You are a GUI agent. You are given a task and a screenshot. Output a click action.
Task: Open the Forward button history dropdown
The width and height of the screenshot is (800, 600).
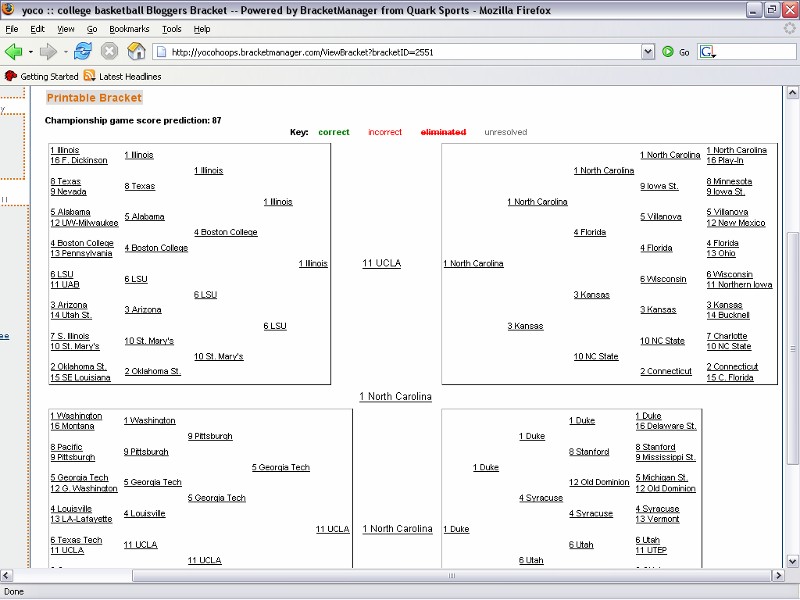click(x=65, y=52)
